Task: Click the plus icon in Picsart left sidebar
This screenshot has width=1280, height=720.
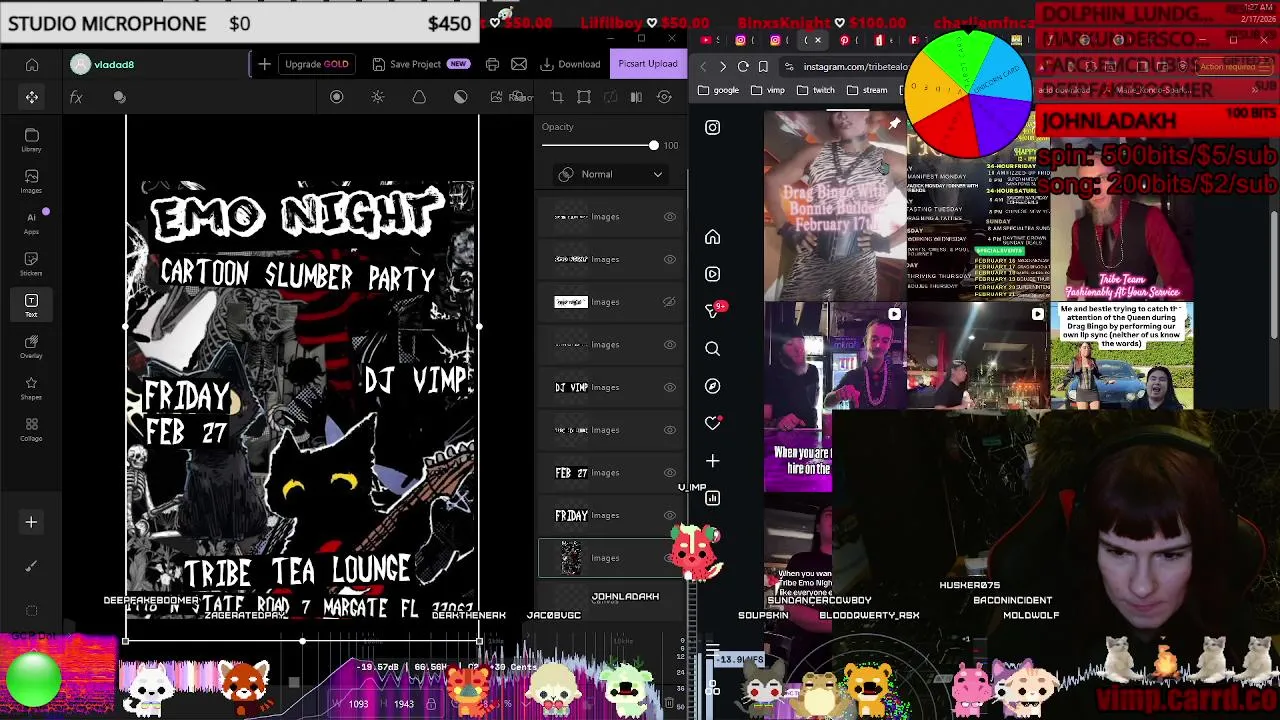Action: tap(31, 522)
